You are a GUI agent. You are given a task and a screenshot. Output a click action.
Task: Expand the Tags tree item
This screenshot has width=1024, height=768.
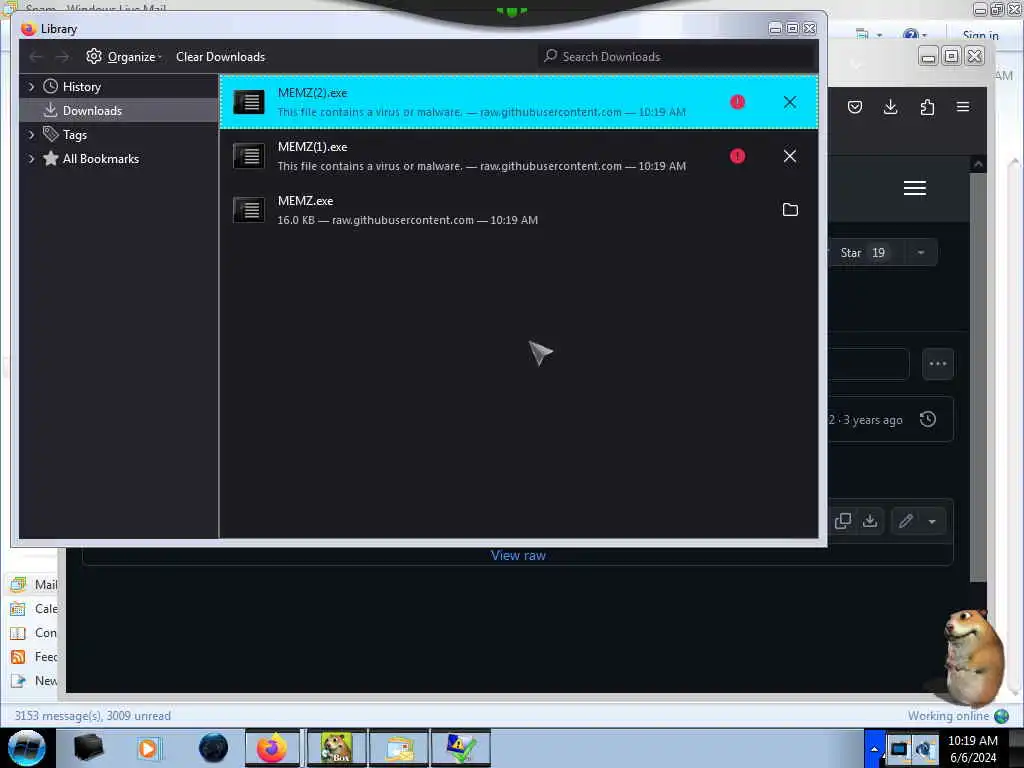click(31, 135)
